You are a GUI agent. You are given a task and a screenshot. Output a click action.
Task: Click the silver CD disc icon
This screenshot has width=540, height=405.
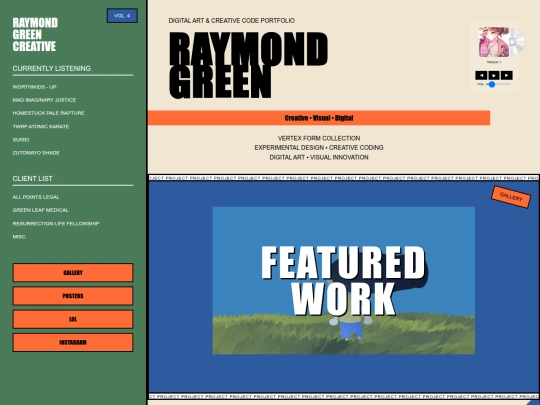point(517,42)
